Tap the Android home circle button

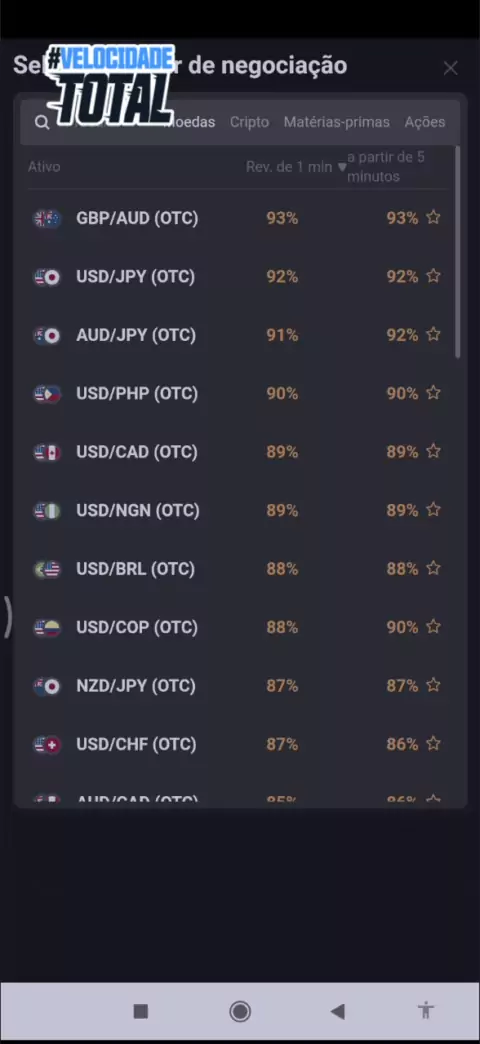tap(240, 1011)
